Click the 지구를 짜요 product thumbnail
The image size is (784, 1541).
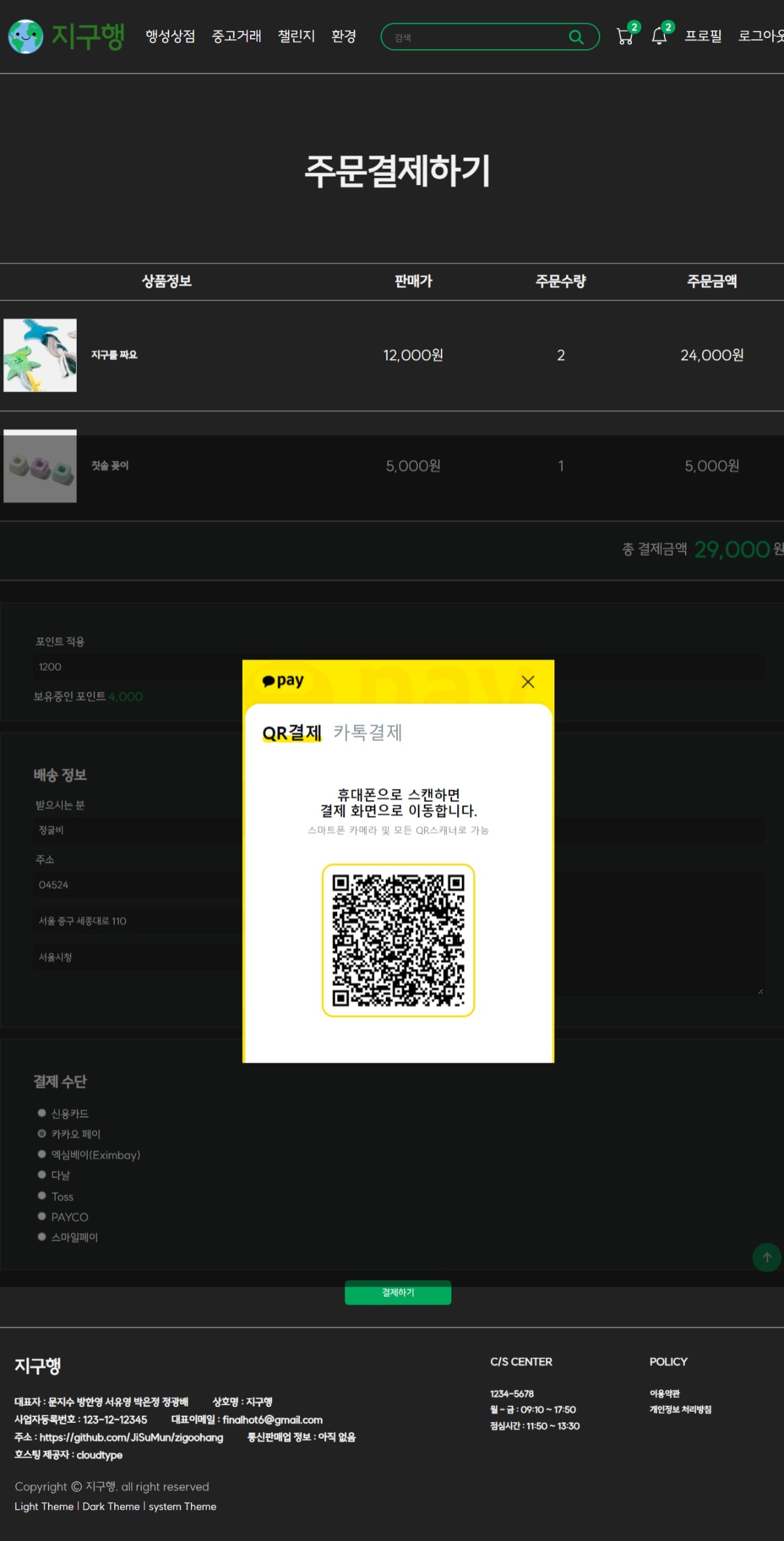40,355
